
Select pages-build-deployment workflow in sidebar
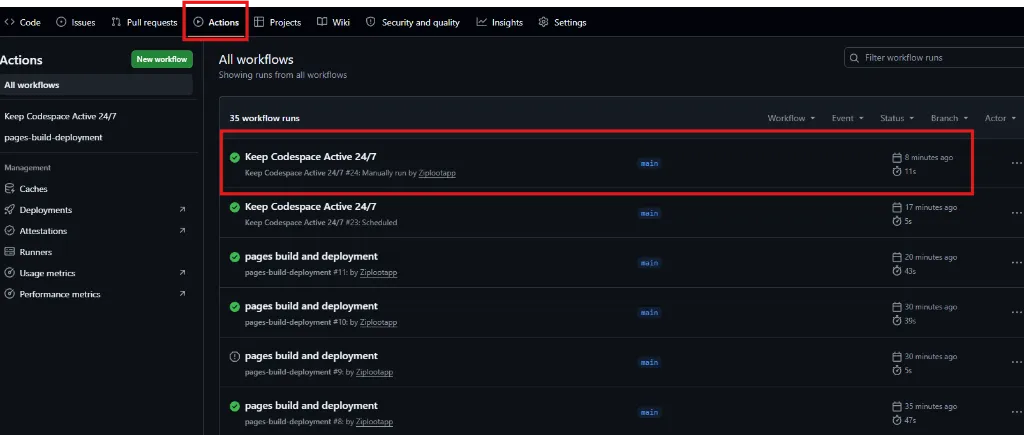[x=53, y=137]
